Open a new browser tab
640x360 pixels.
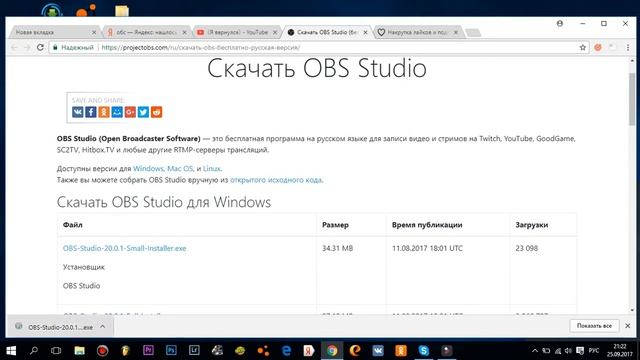(473, 32)
